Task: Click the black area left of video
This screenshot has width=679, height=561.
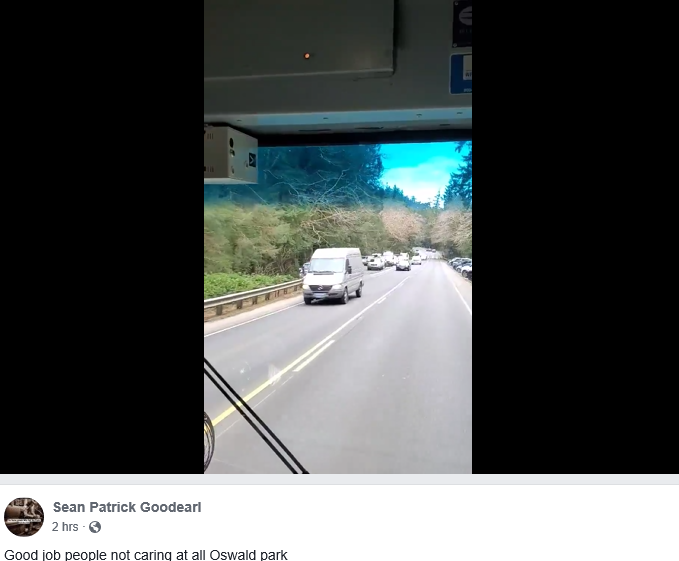Action: coord(102,237)
